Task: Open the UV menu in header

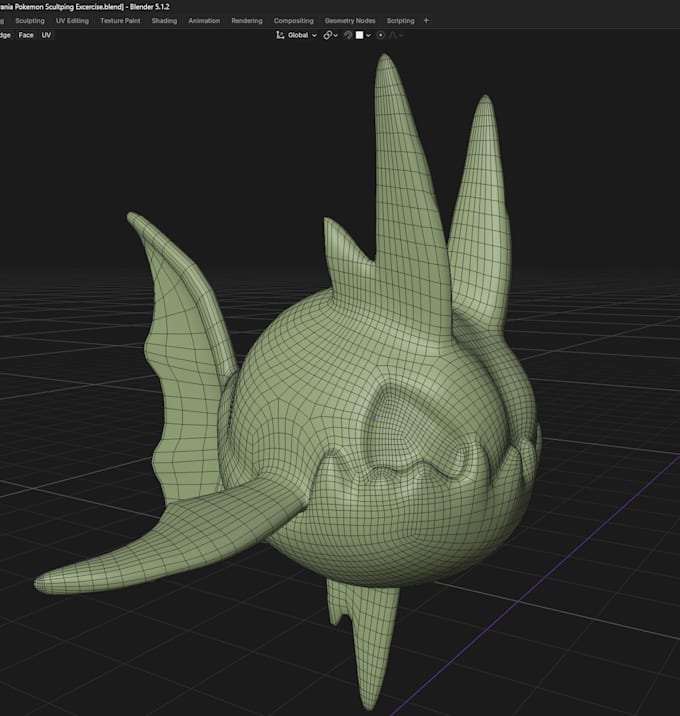Action: click(x=46, y=35)
